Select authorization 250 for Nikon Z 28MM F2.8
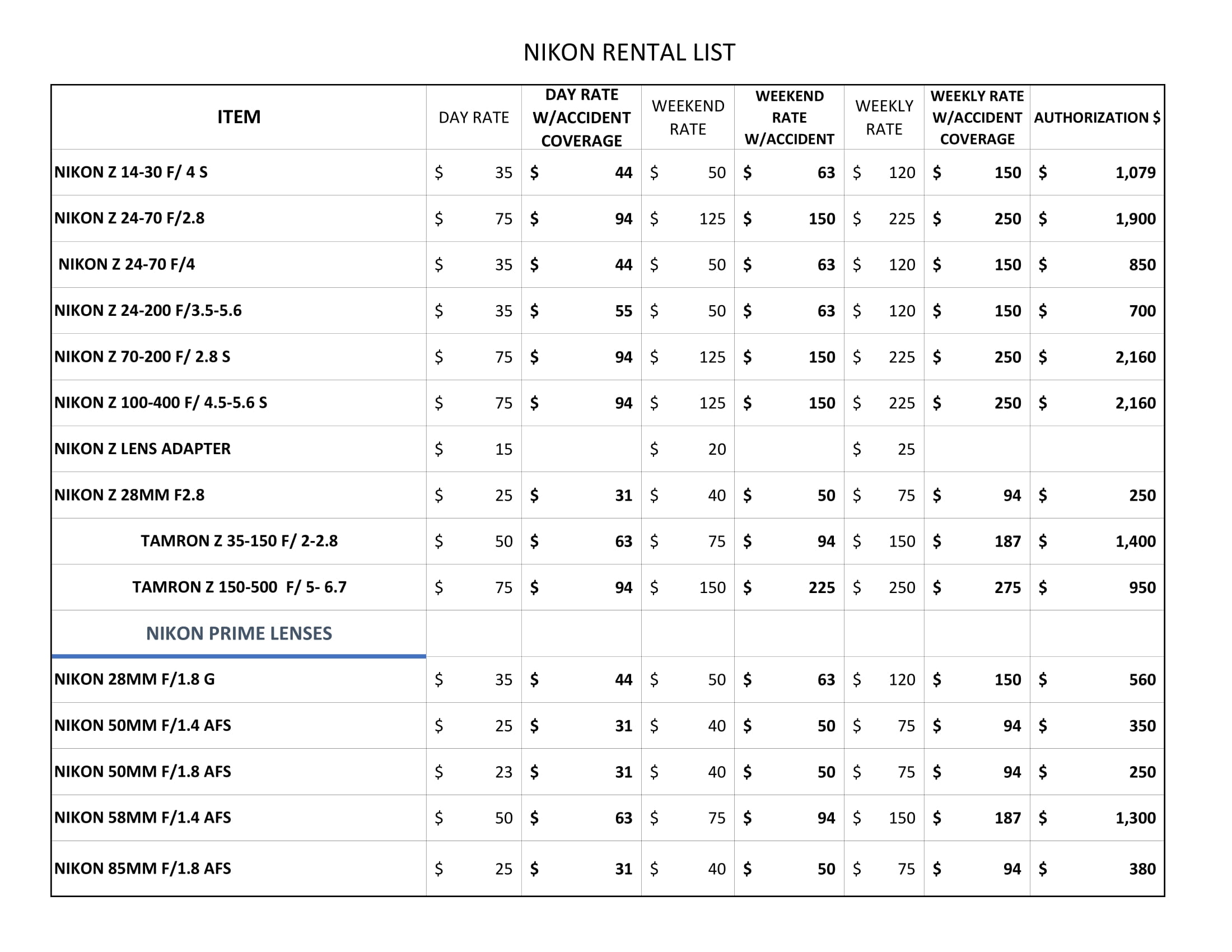Screen dimensions: 1232x952 (1142, 495)
